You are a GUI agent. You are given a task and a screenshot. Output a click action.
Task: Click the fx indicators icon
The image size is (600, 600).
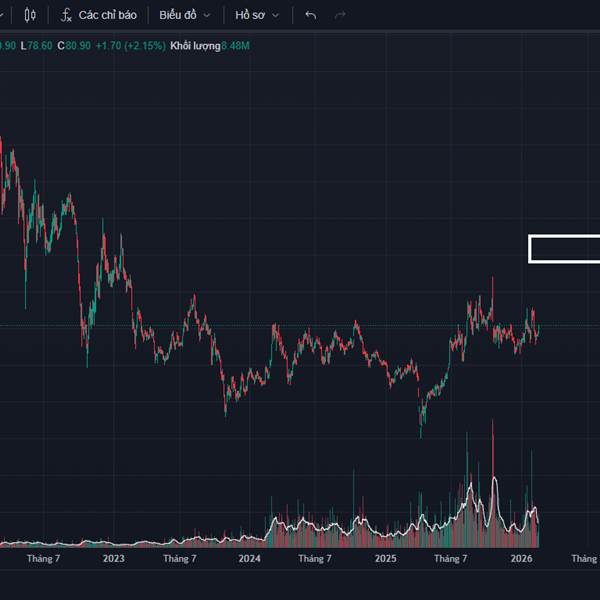66,15
